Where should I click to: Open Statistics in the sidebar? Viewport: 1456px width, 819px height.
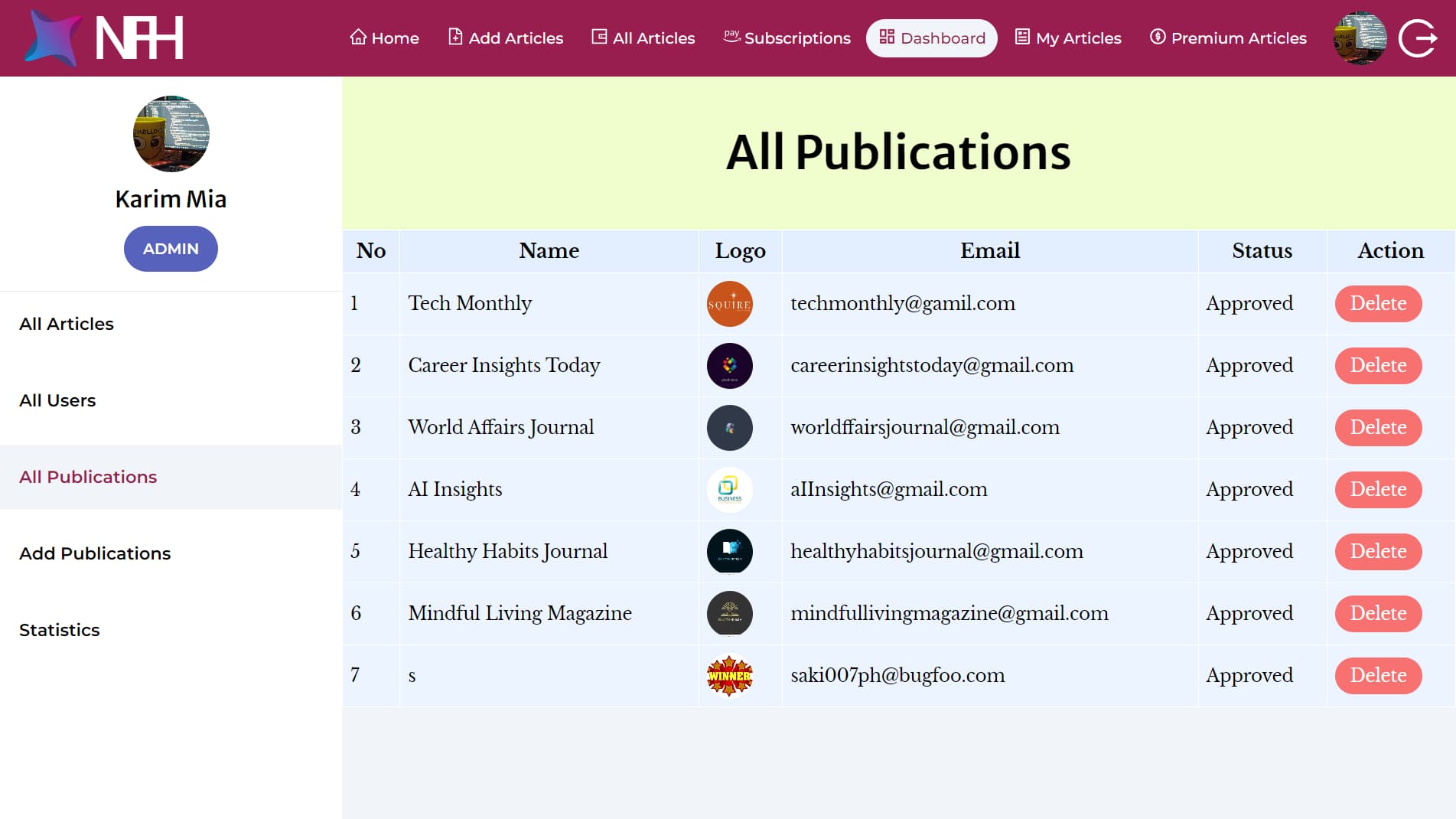(x=60, y=630)
